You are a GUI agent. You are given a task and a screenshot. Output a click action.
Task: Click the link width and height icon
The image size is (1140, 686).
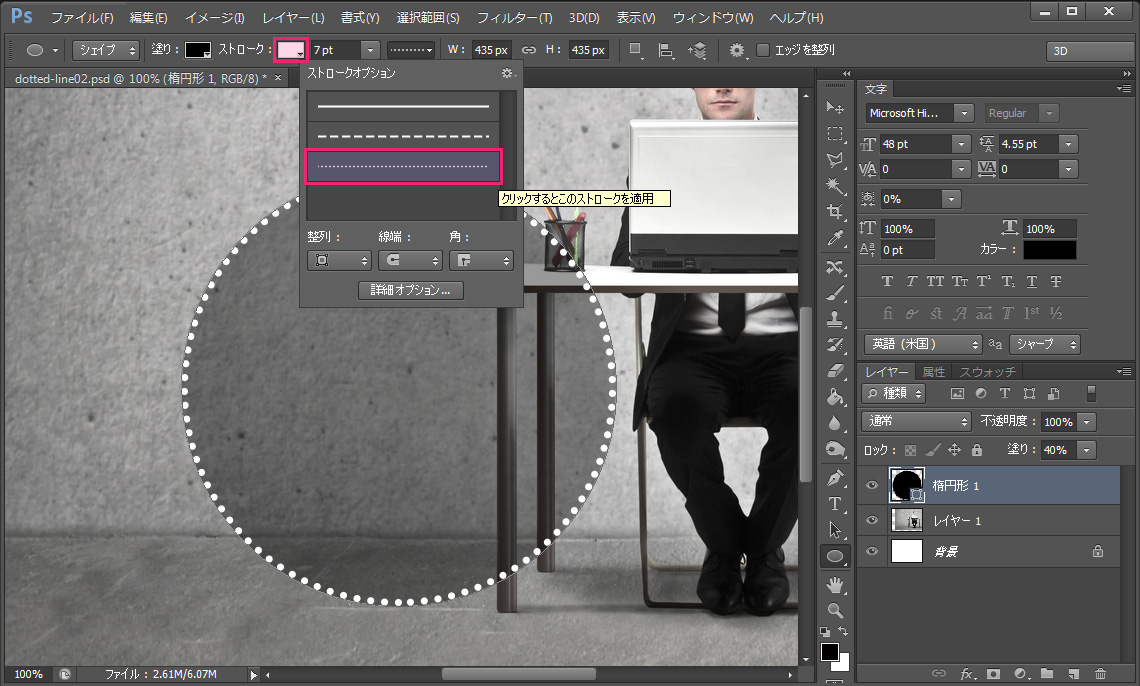[529, 50]
